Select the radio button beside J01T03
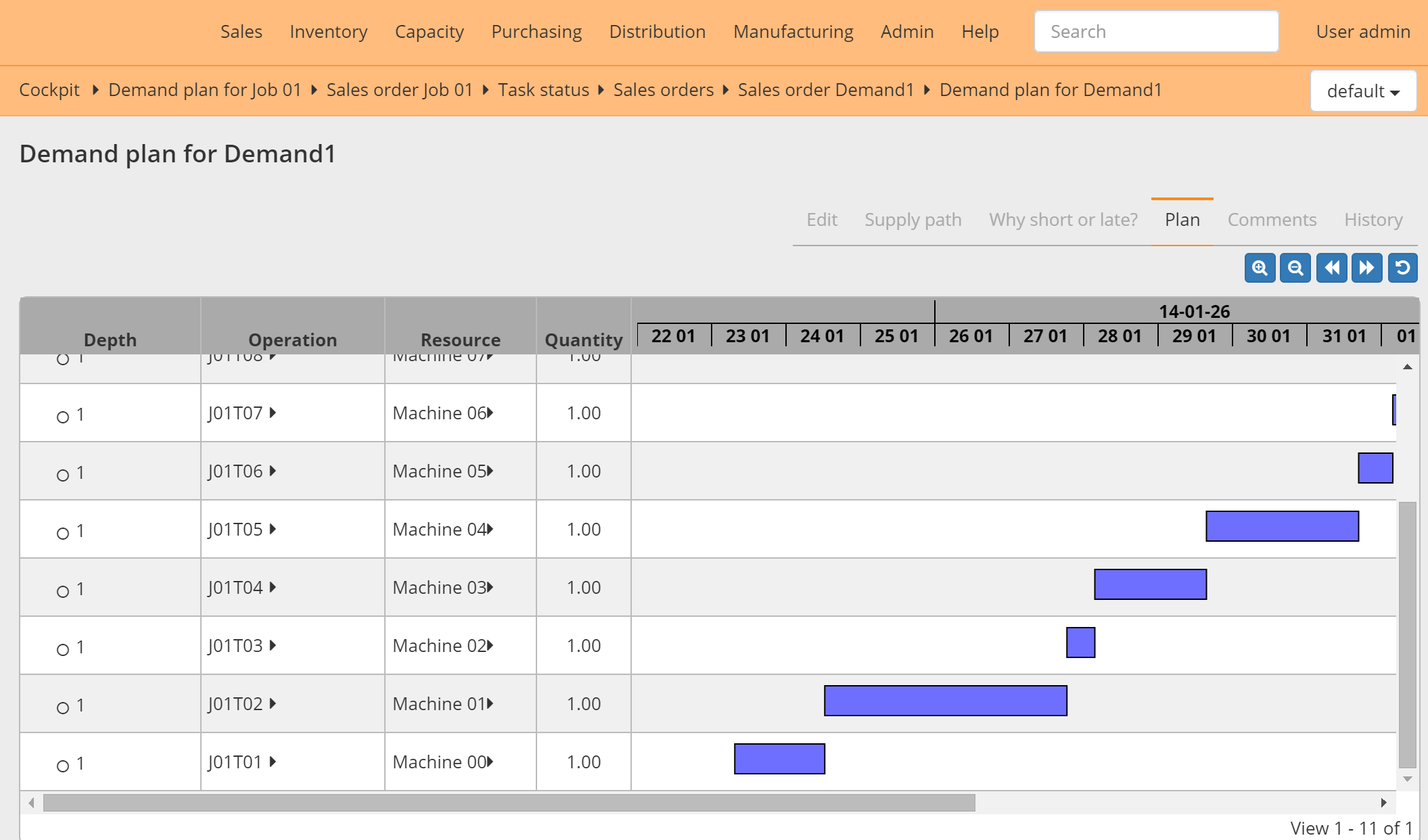Screen dimensions: 1428x840 point(64,648)
